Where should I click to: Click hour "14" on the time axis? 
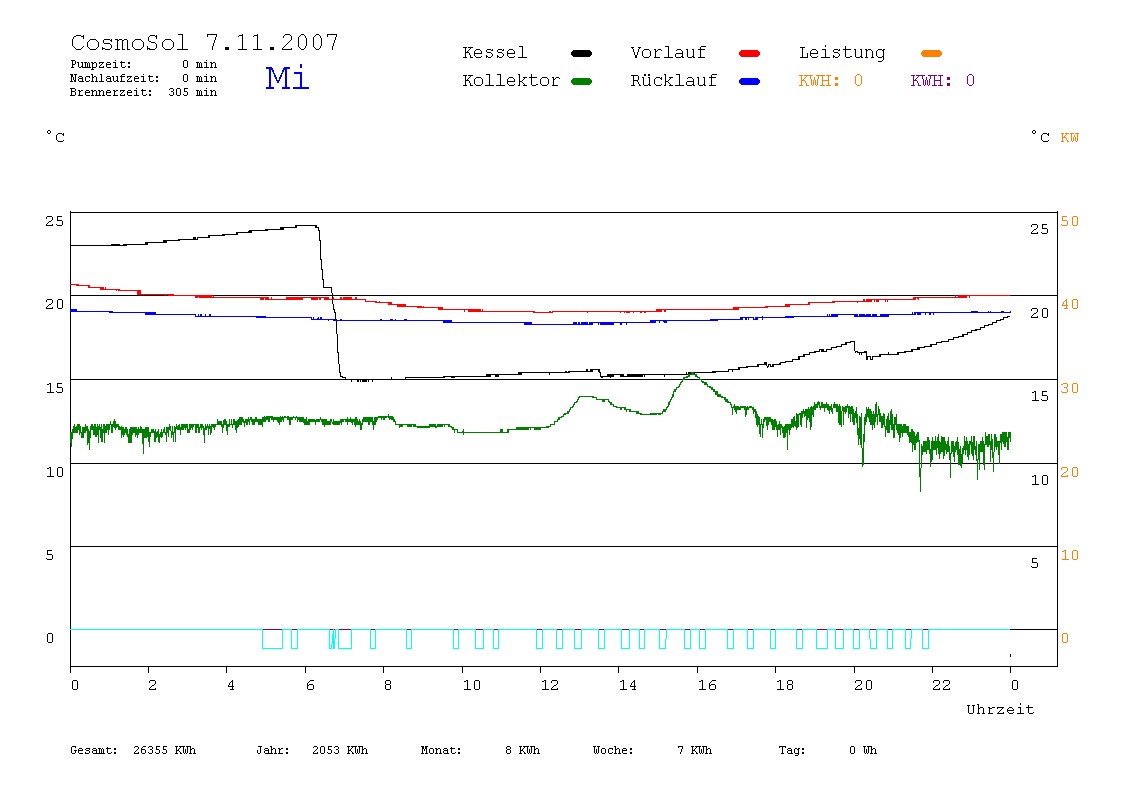(628, 685)
